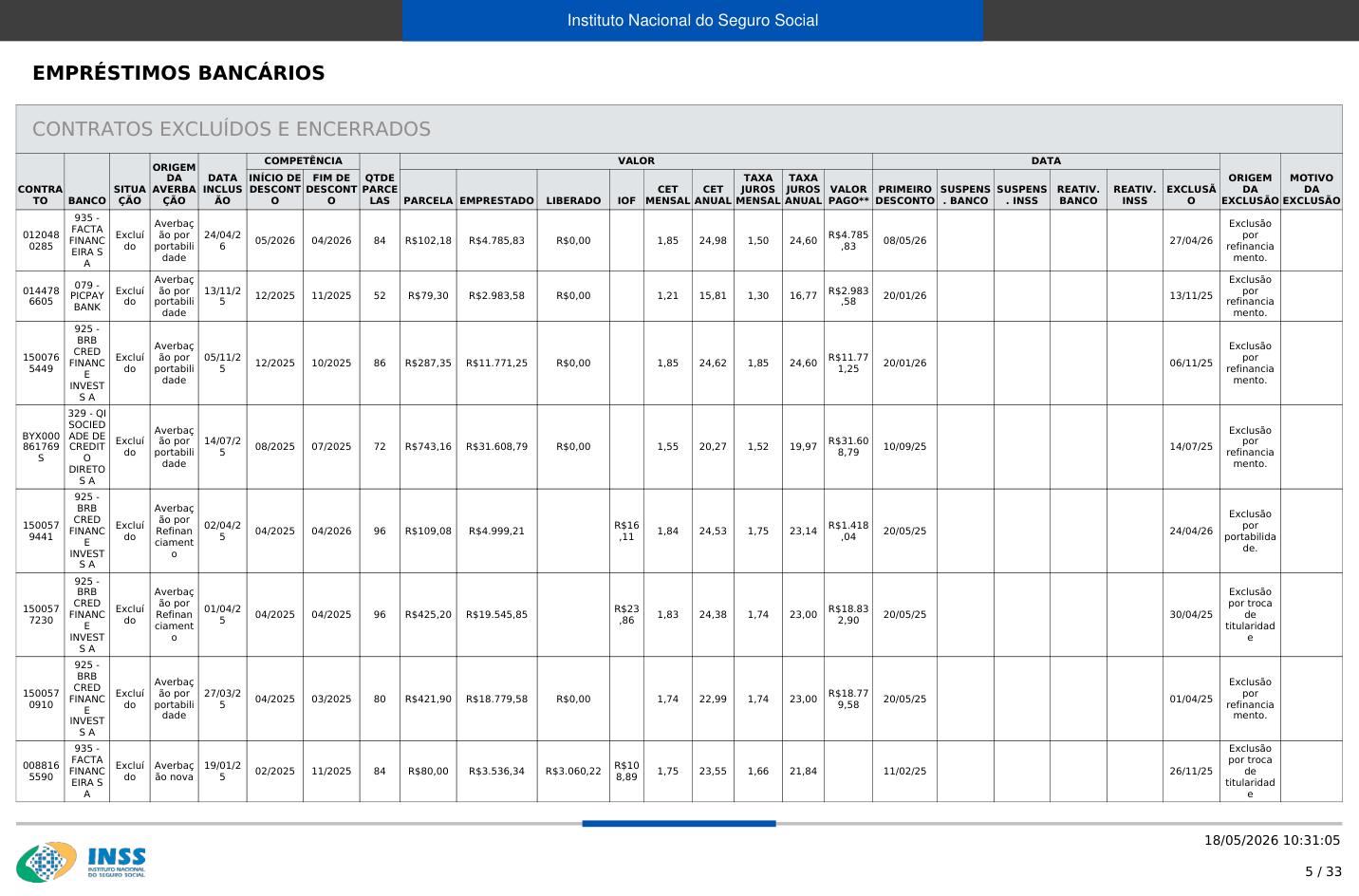This screenshot has height=896, width=1359.
Task: Click the ORIGEM DA EXCLUSÃO column header
Action: point(1250,189)
